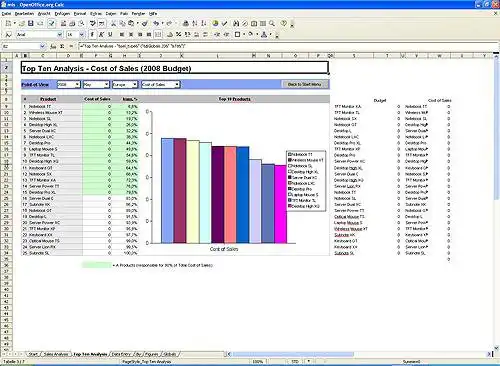Toggle STD selection mode in status bar
The width and height of the screenshot is (500, 366).
coord(295,361)
